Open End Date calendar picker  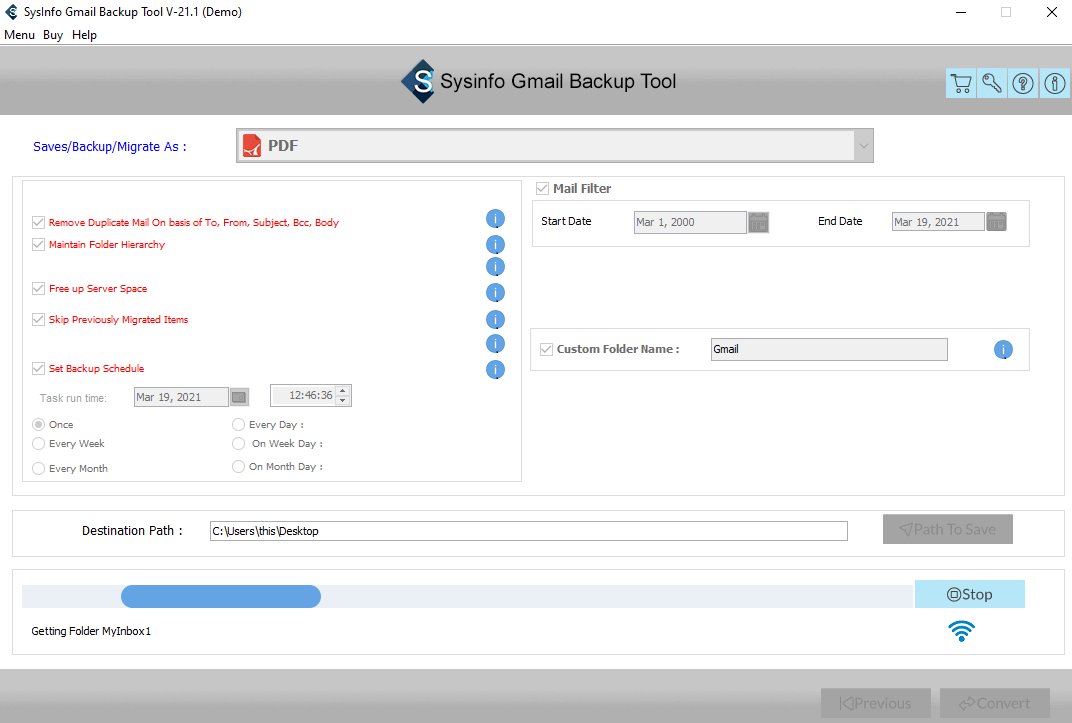tap(996, 221)
